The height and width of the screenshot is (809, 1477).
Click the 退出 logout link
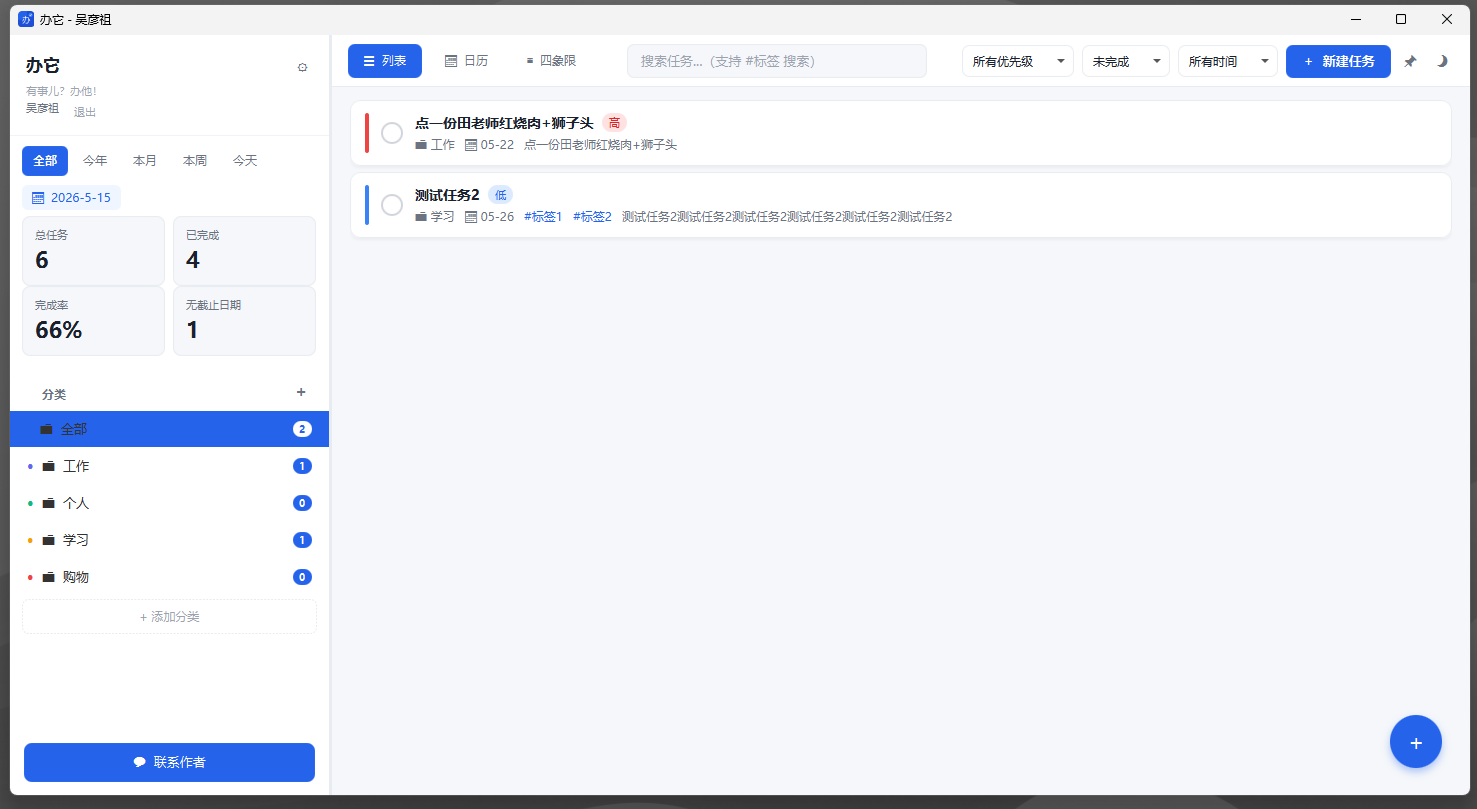85,112
